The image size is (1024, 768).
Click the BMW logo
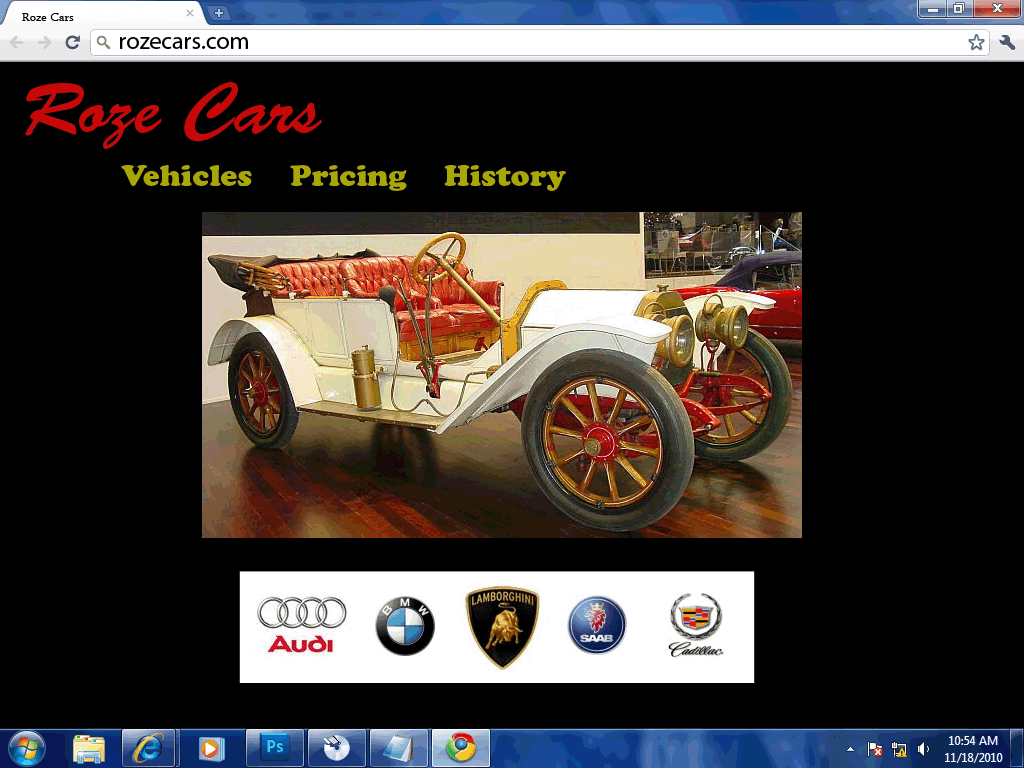[405, 626]
